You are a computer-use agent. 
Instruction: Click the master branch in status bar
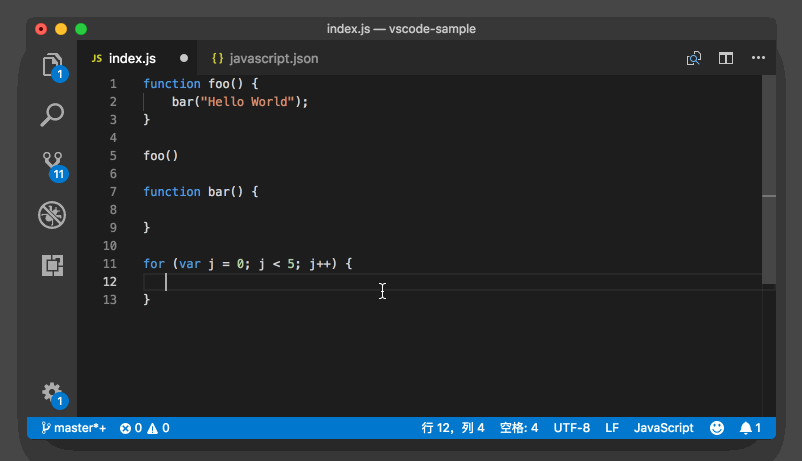[73, 428]
